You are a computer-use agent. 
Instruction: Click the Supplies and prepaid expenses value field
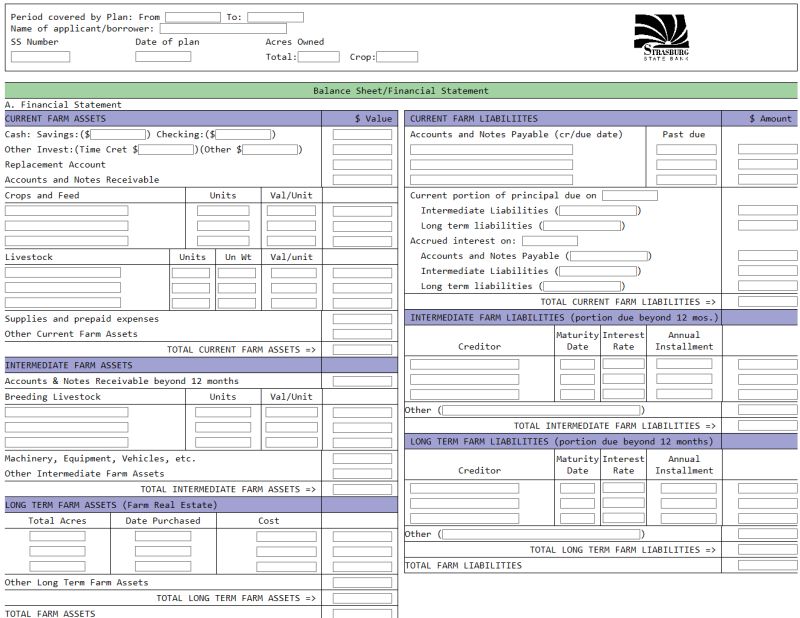pos(362,319)
